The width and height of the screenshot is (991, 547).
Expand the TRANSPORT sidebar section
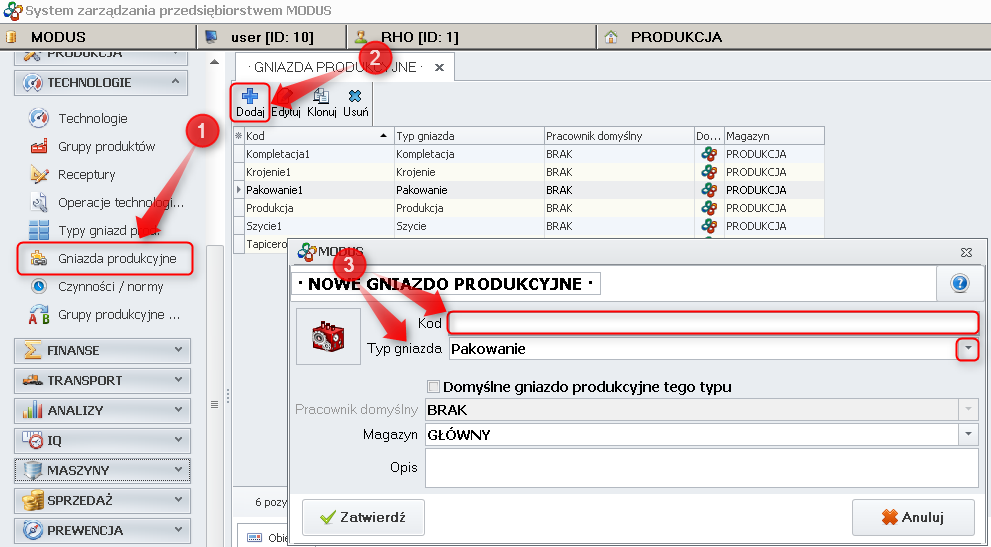pyautogui.click(x=102, y=380)
